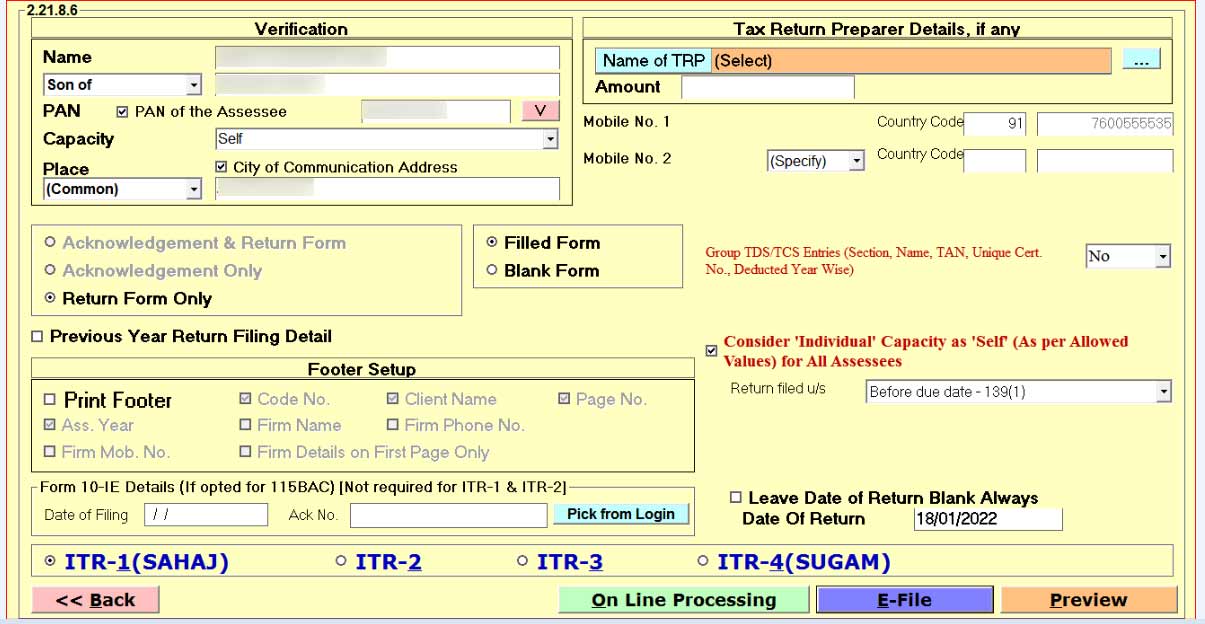
Task: Click the pink V button next to PAN
Action: pyautogui.click(x=540, y=111)
